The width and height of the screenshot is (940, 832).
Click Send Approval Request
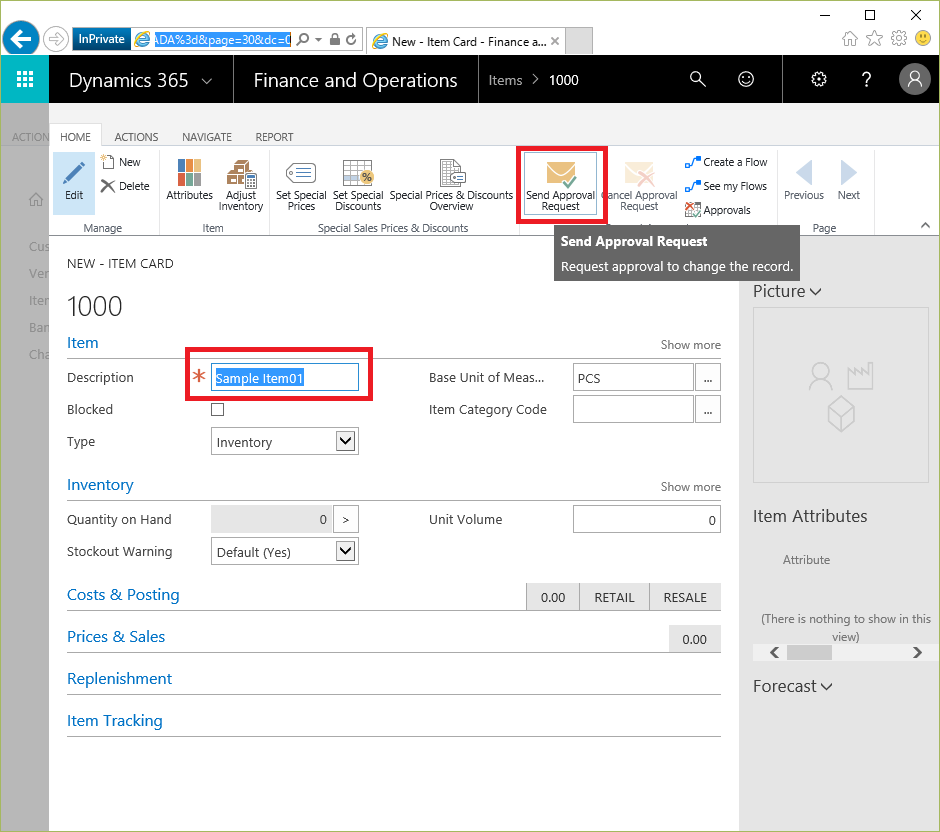[561, 183]
